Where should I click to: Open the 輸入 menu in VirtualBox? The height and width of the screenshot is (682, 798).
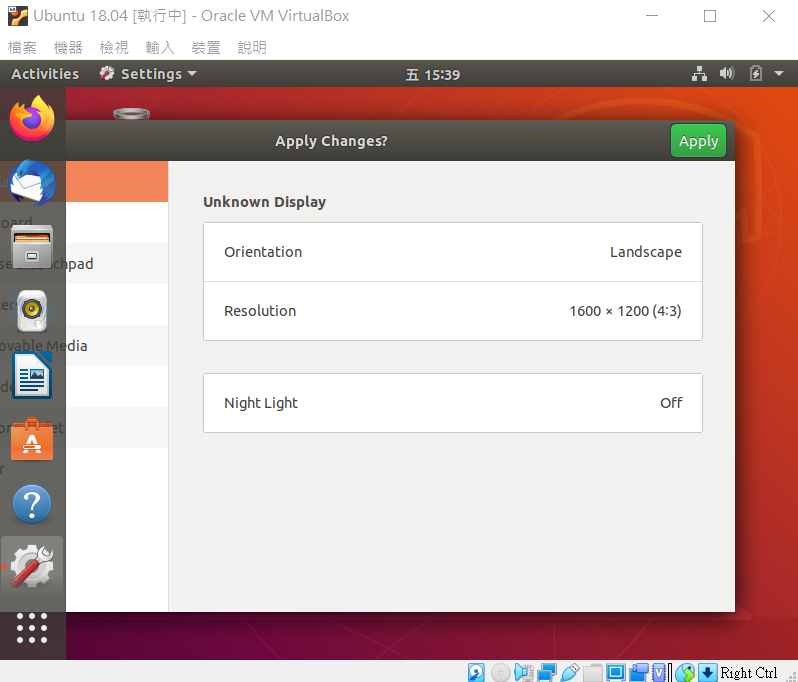[160, 48]
